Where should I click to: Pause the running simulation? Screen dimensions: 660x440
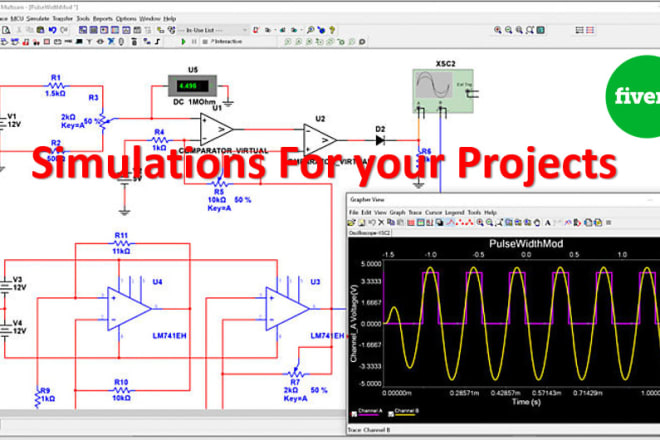coord(194,42)
